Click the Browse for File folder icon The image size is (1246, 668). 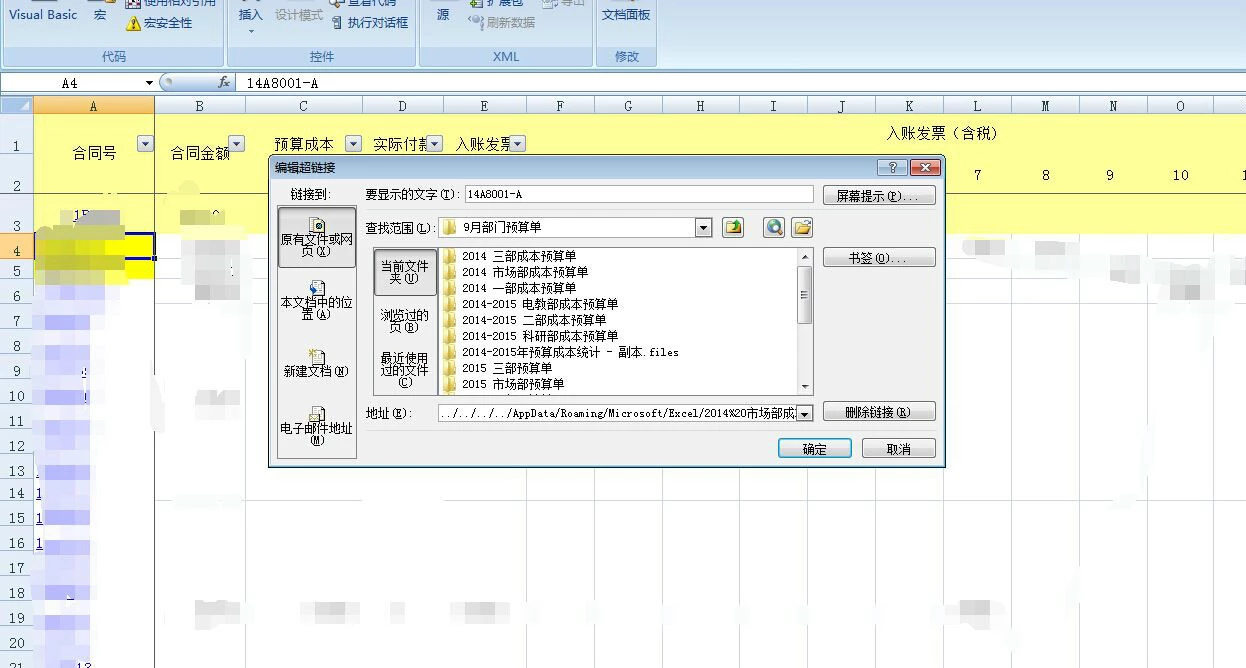[802, 227]
